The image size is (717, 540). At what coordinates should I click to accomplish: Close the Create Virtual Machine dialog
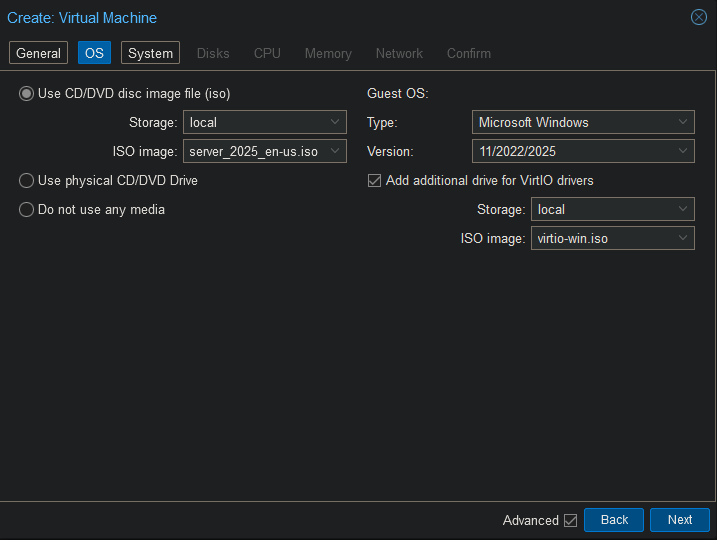coord(699,17)
